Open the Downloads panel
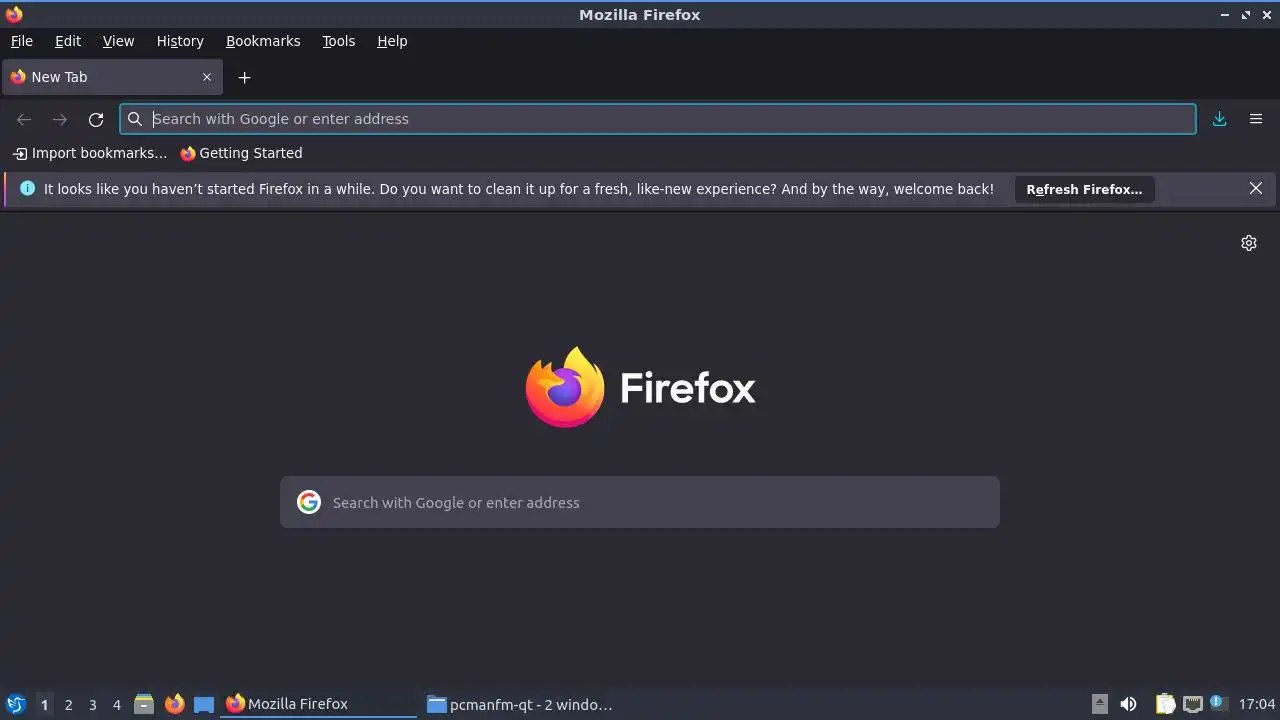Screen dimensions: 1280x720 point(1220,119)
